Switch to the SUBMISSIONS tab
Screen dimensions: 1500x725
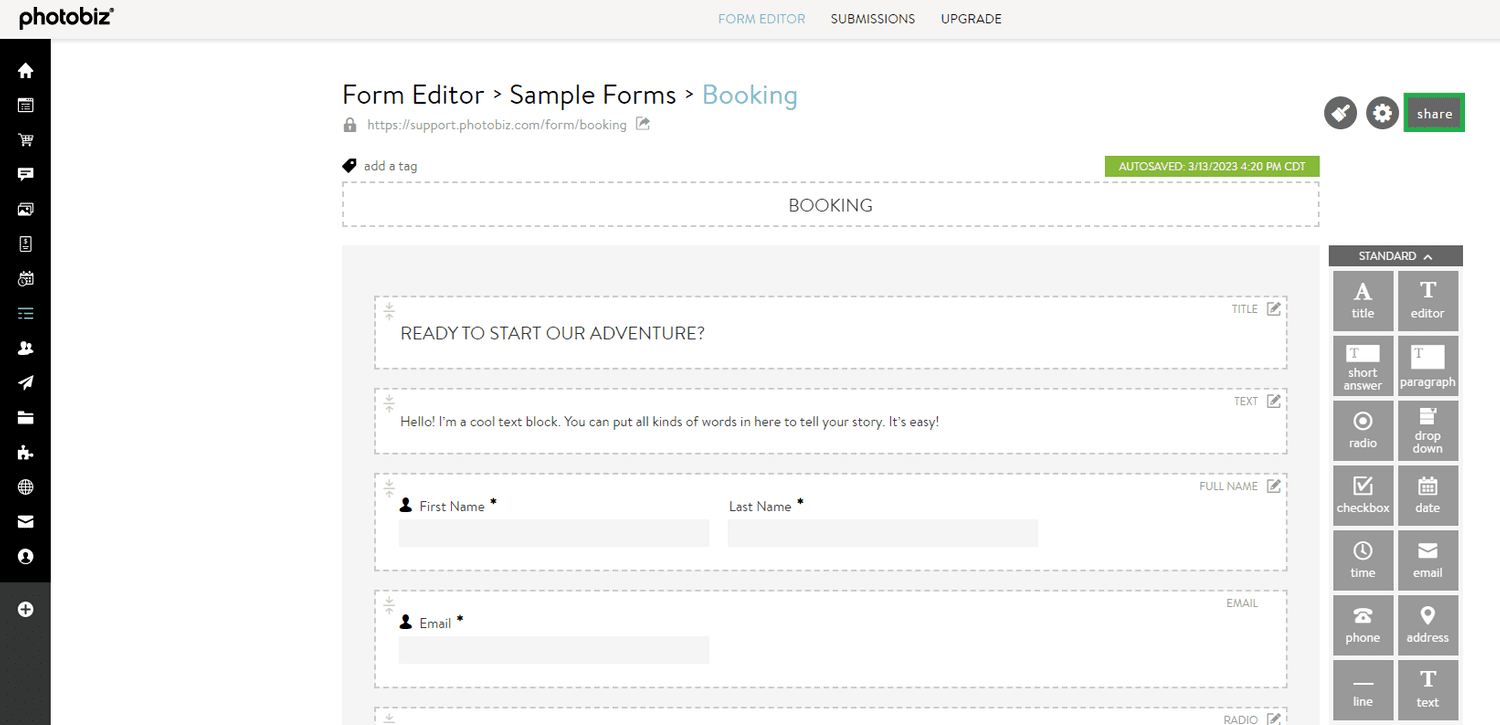point(873,19)
